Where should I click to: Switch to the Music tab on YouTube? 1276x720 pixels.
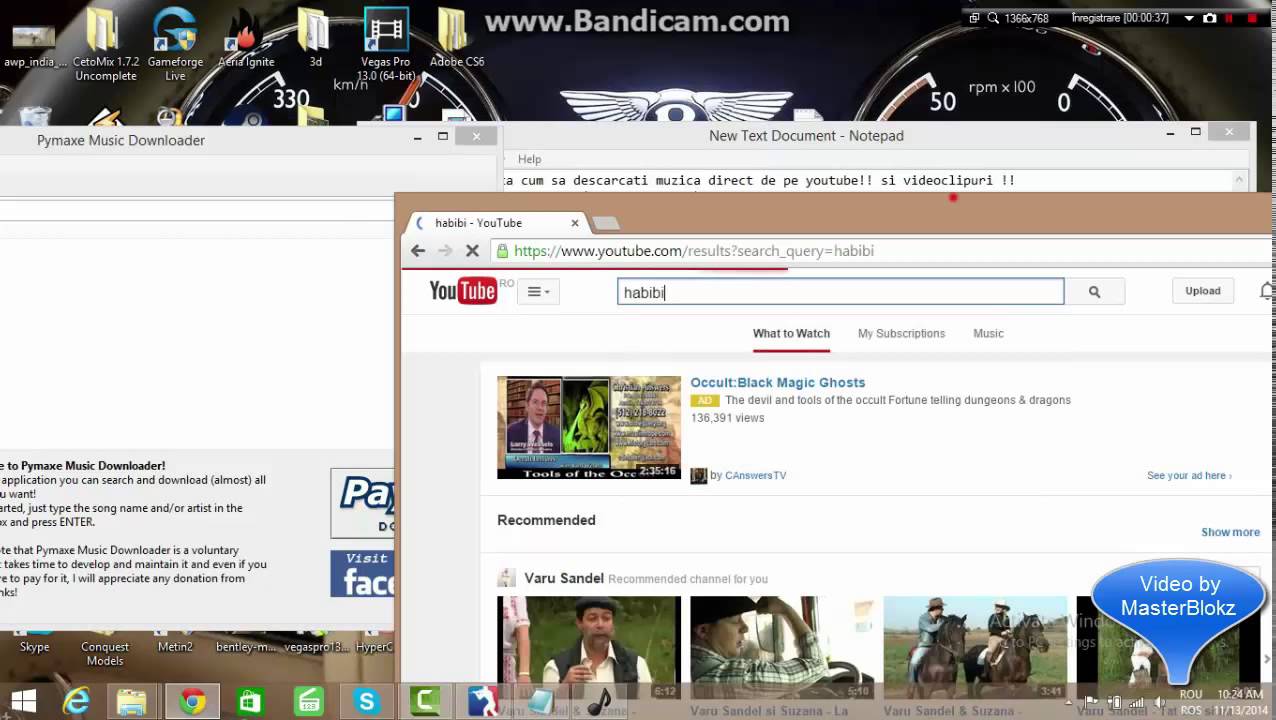click(x=988, y=334)
